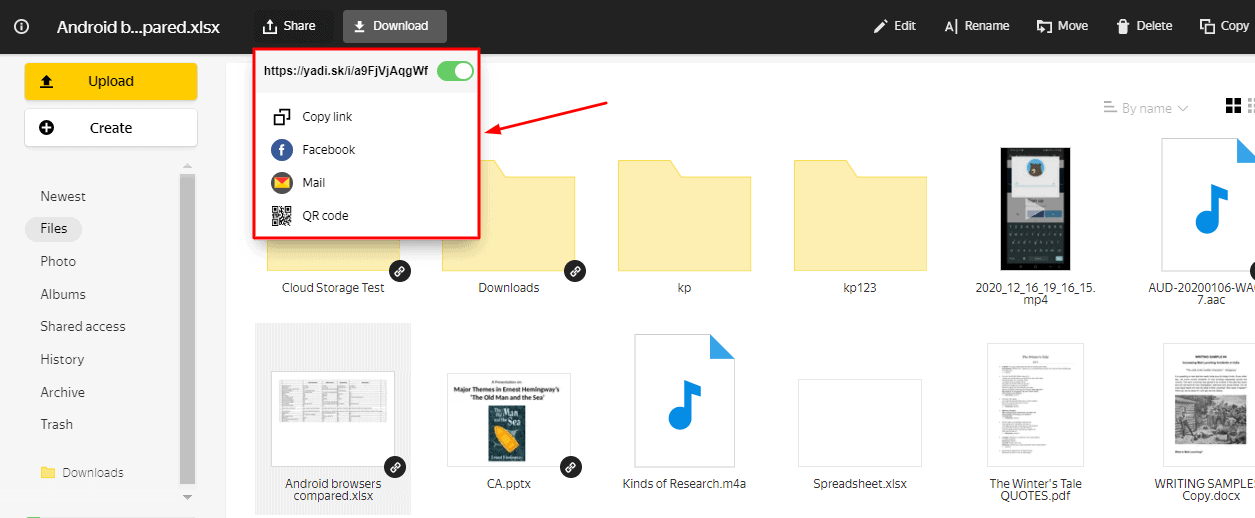Select WRITING SAMPLES Copy.docx thumbnail

(1211, 405)
